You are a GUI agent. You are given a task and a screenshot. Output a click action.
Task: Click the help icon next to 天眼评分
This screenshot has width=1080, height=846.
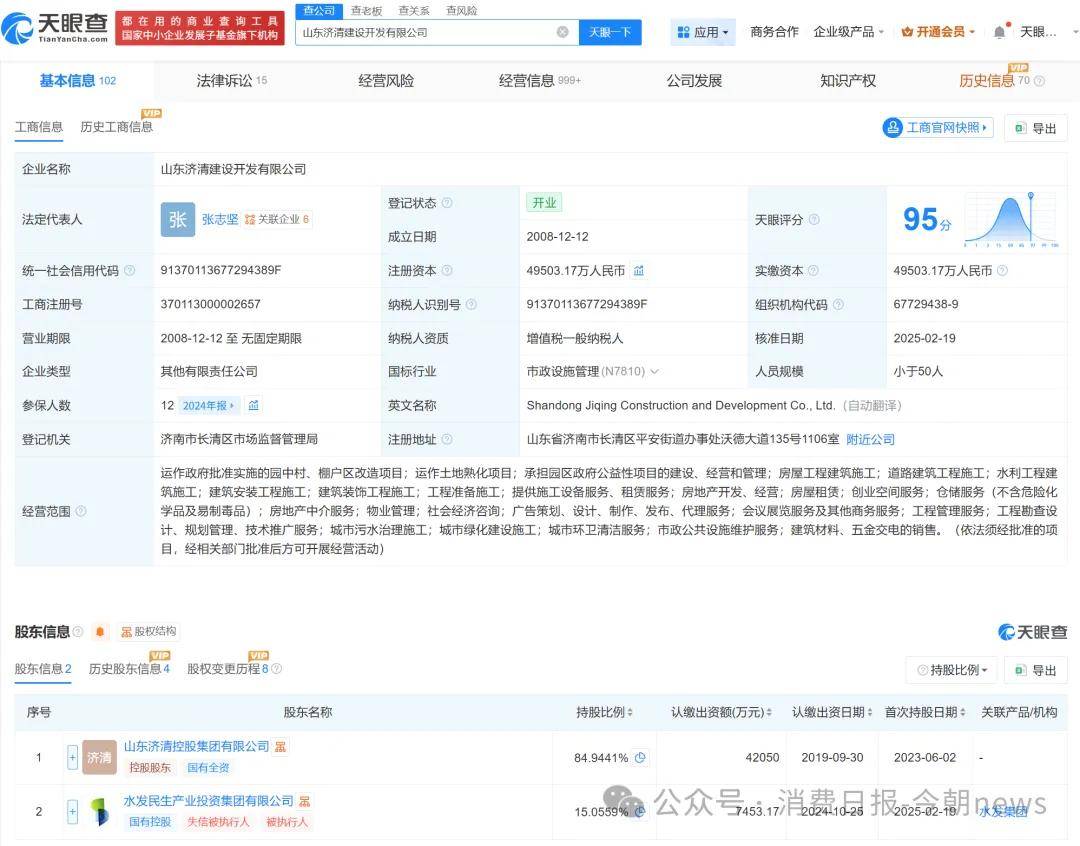coord(814,220)
